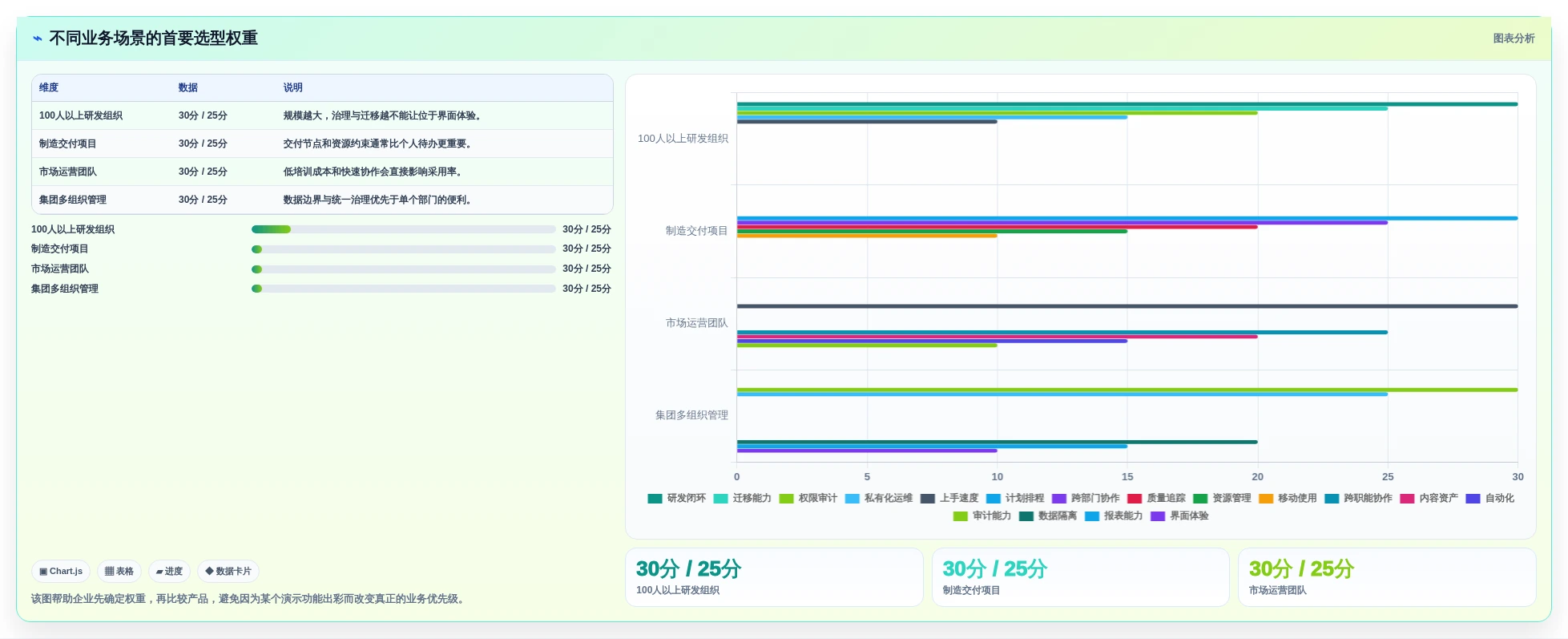Image resolution: width=1568 pixels, height=639 pixels.
Task: Toggle the 资源管理 legend item
Action: [x=1222, y=499]
